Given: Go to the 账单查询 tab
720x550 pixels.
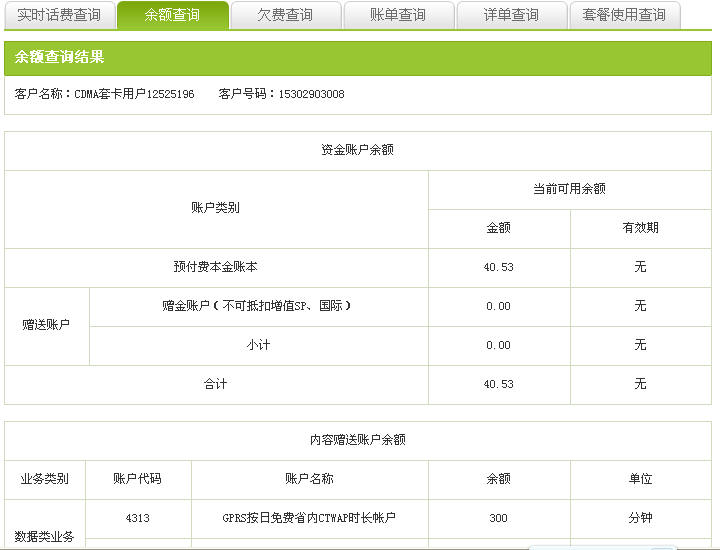Looking at the screenshot, I should [x=398, y=15].
